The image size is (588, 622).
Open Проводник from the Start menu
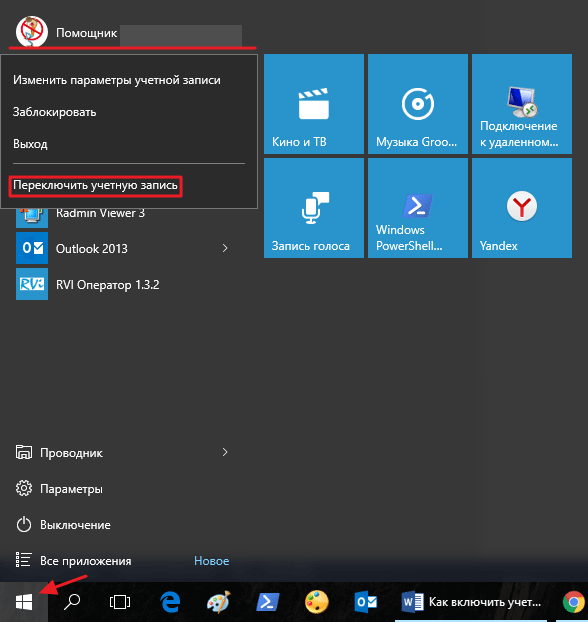[x=71, y=453]
